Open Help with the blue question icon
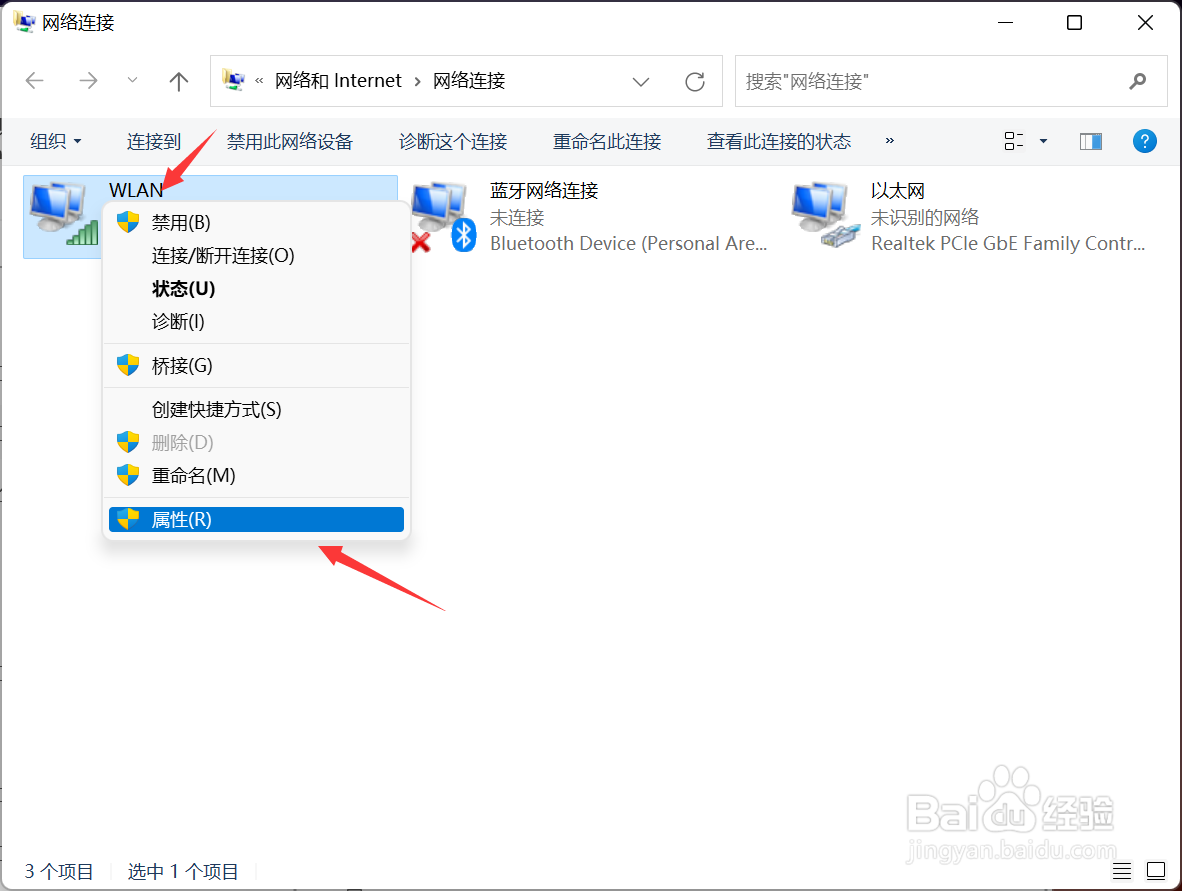1182x891 pixels. point(1144,141)
